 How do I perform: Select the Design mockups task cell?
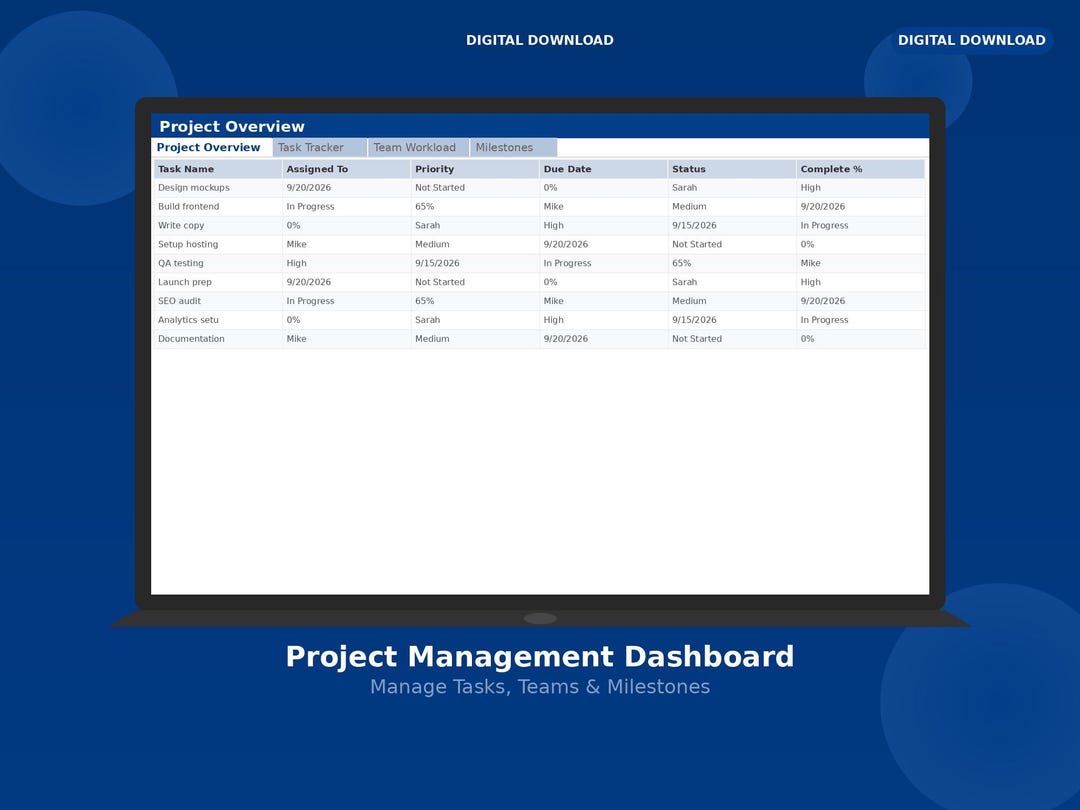click(x=218, y=187)
